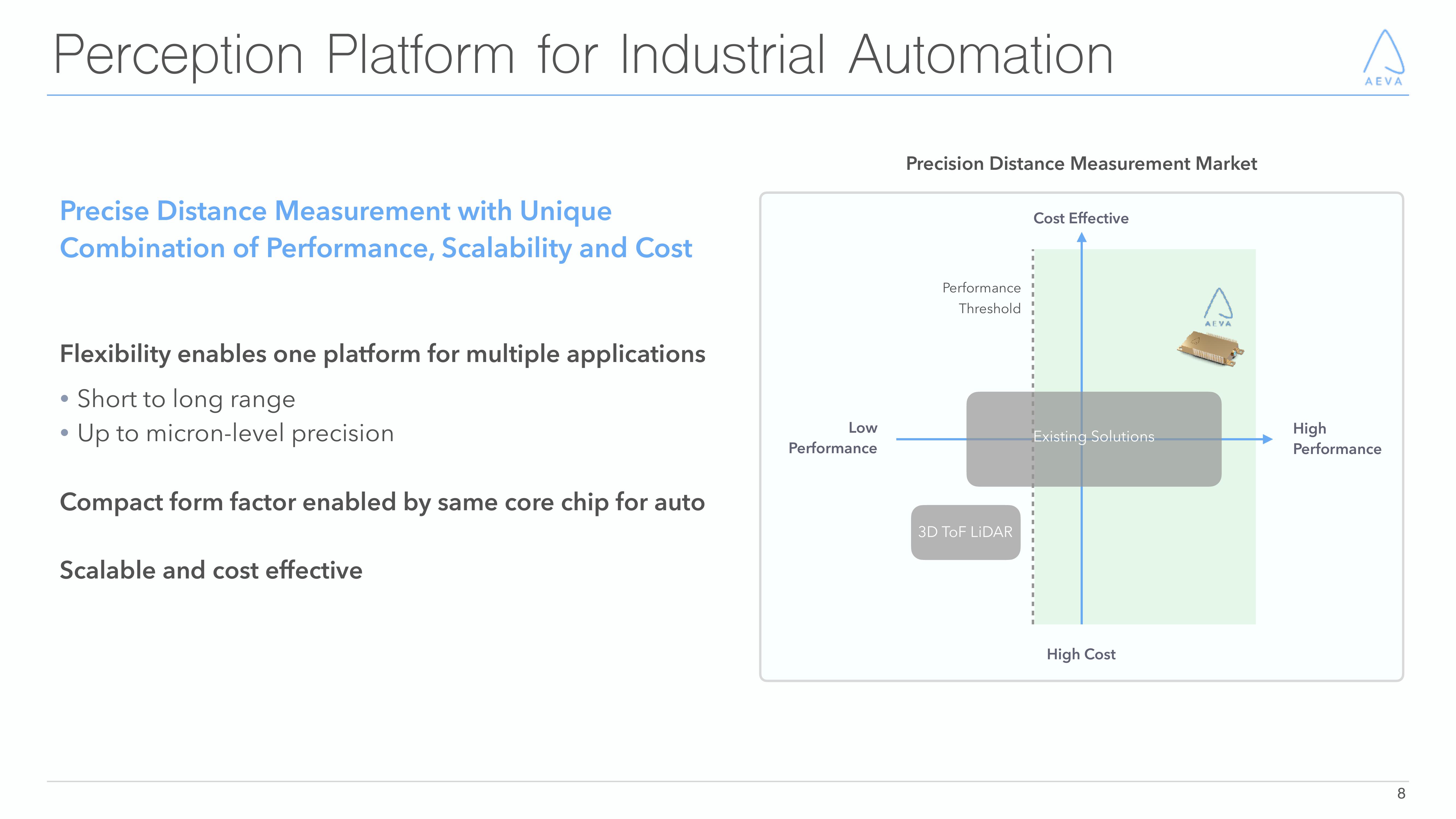Viewport: 1456px width, 819px height.
Task: Click the blue heading 'Precise Distance Measurement with Unique'
Action: (336, 211)
